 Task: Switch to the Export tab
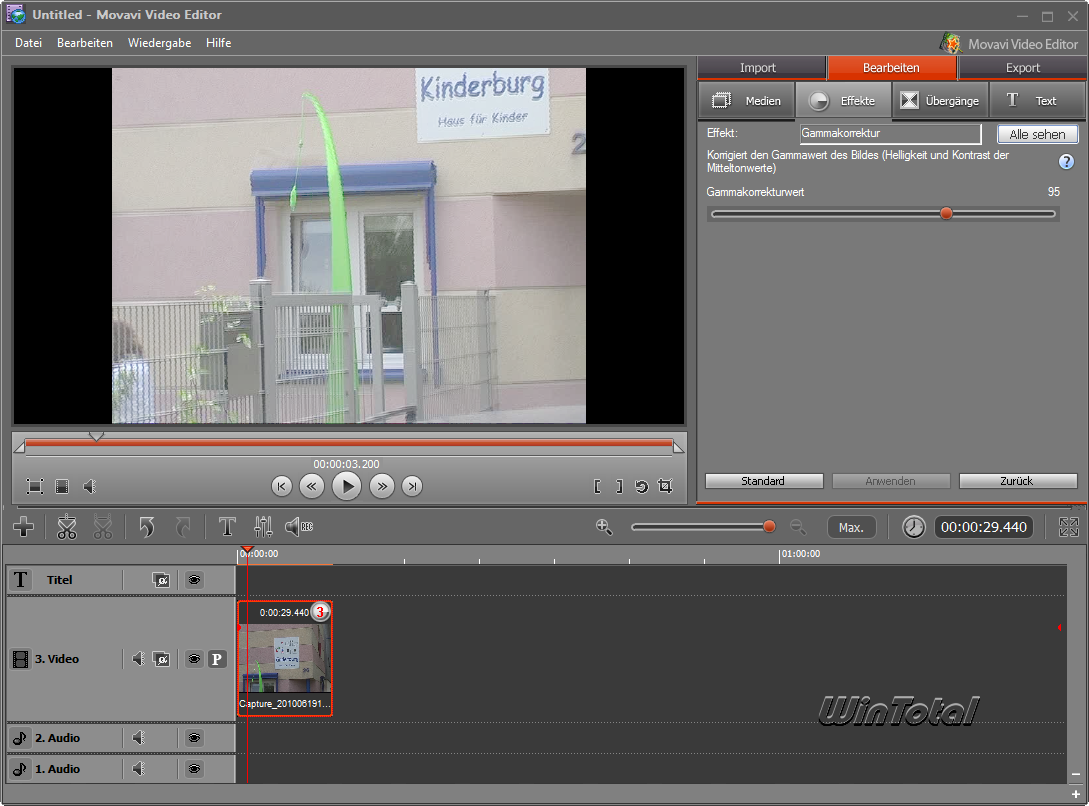click(x=1022, y=68)
